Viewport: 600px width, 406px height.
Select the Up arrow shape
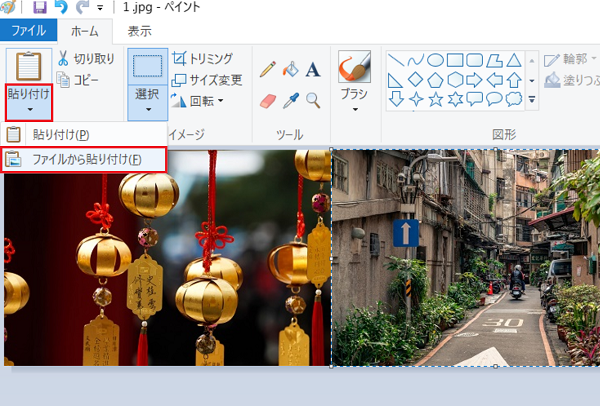click(x=514, y=80)
